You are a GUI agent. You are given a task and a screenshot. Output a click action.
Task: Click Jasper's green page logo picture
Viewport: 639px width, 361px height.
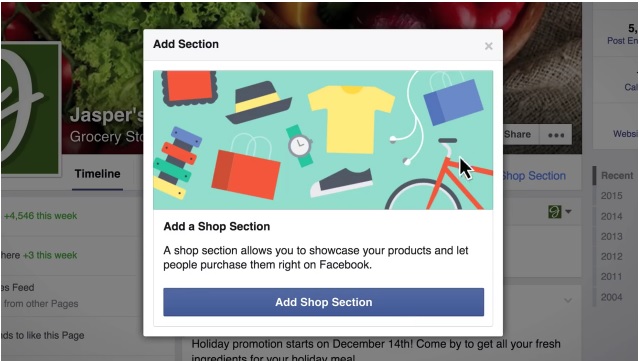coord(30,109)
